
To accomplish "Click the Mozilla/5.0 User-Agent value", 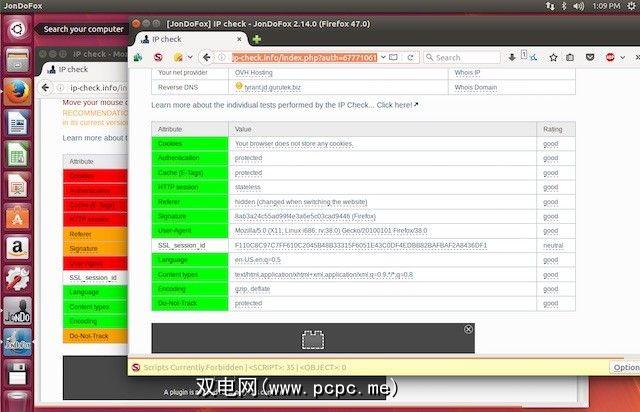I will [331, 231].
